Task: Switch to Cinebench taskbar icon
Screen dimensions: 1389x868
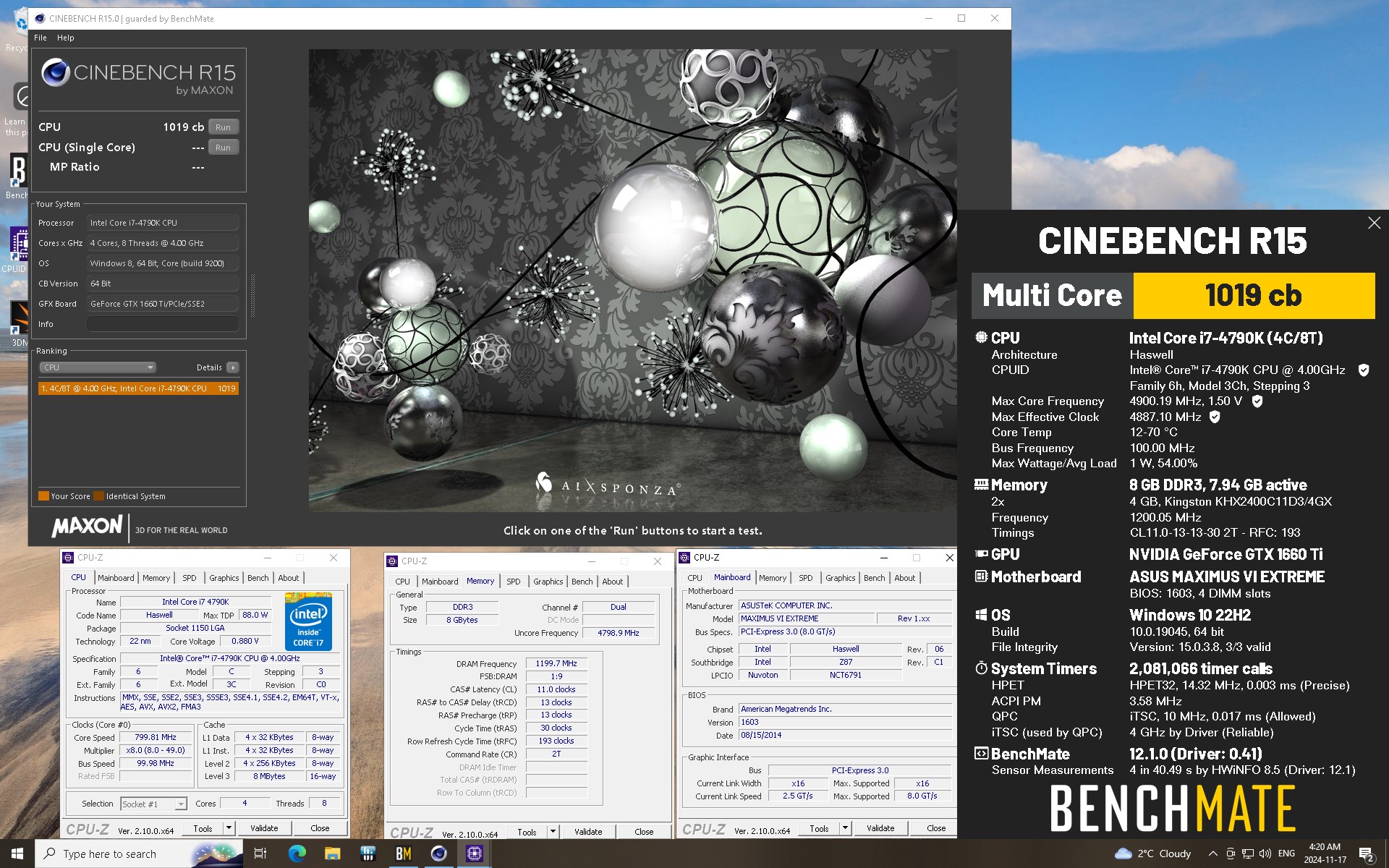Action: [438, 854]
